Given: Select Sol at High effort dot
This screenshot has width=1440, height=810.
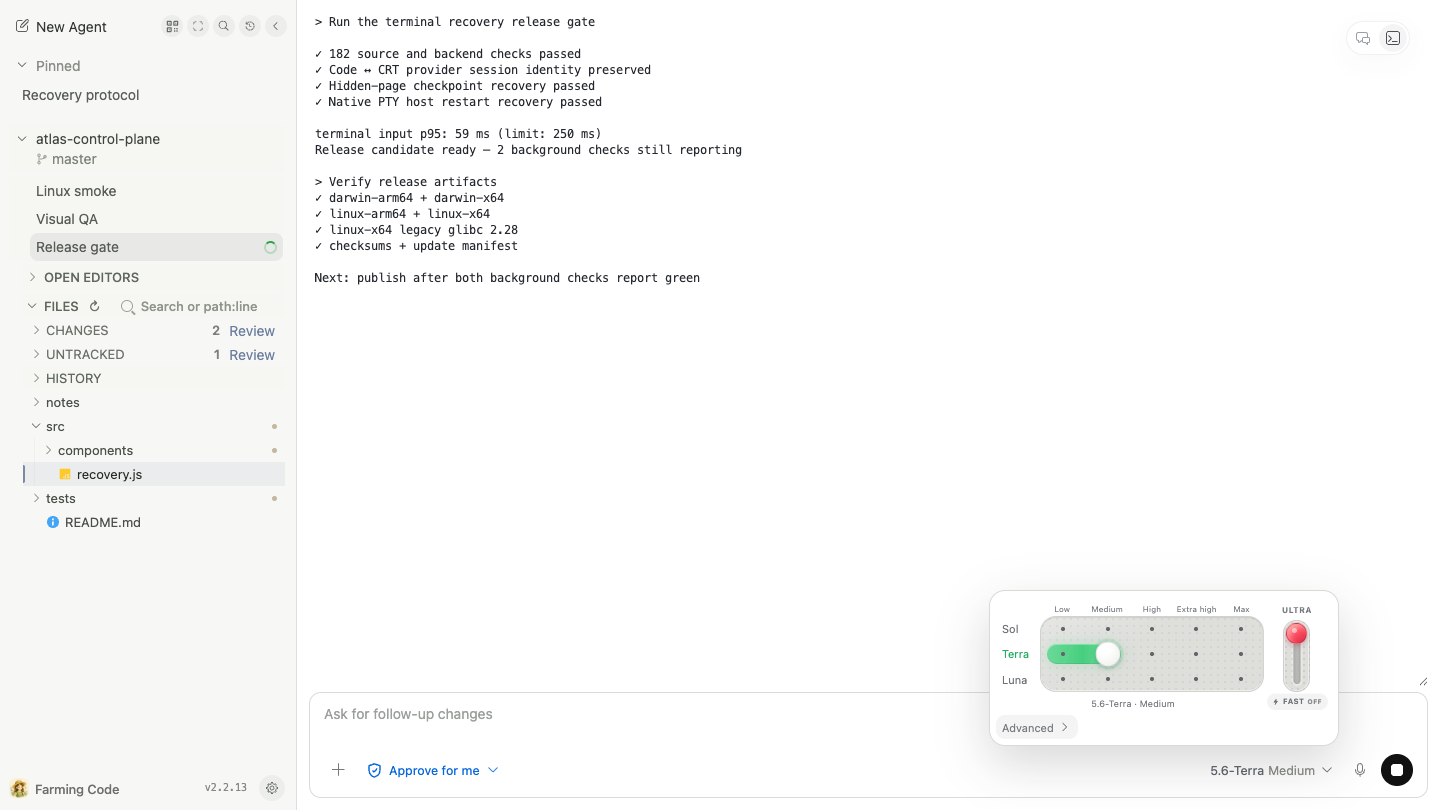Looking at the screenshot, I should click(1152, 629).
